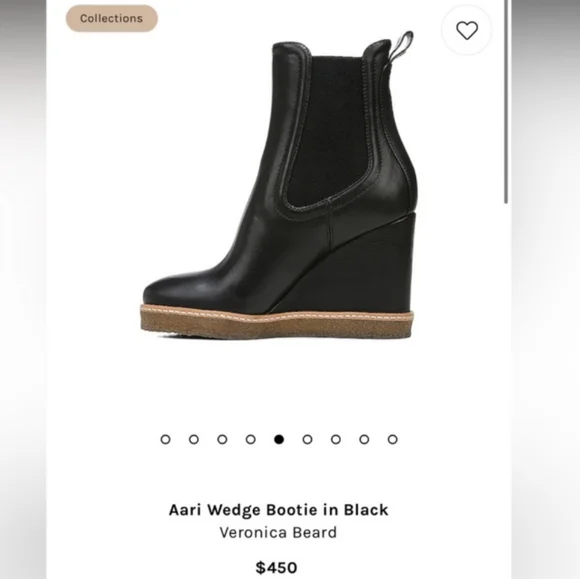
Task: Select the second carousel dot
Action: tap(194, 439)
